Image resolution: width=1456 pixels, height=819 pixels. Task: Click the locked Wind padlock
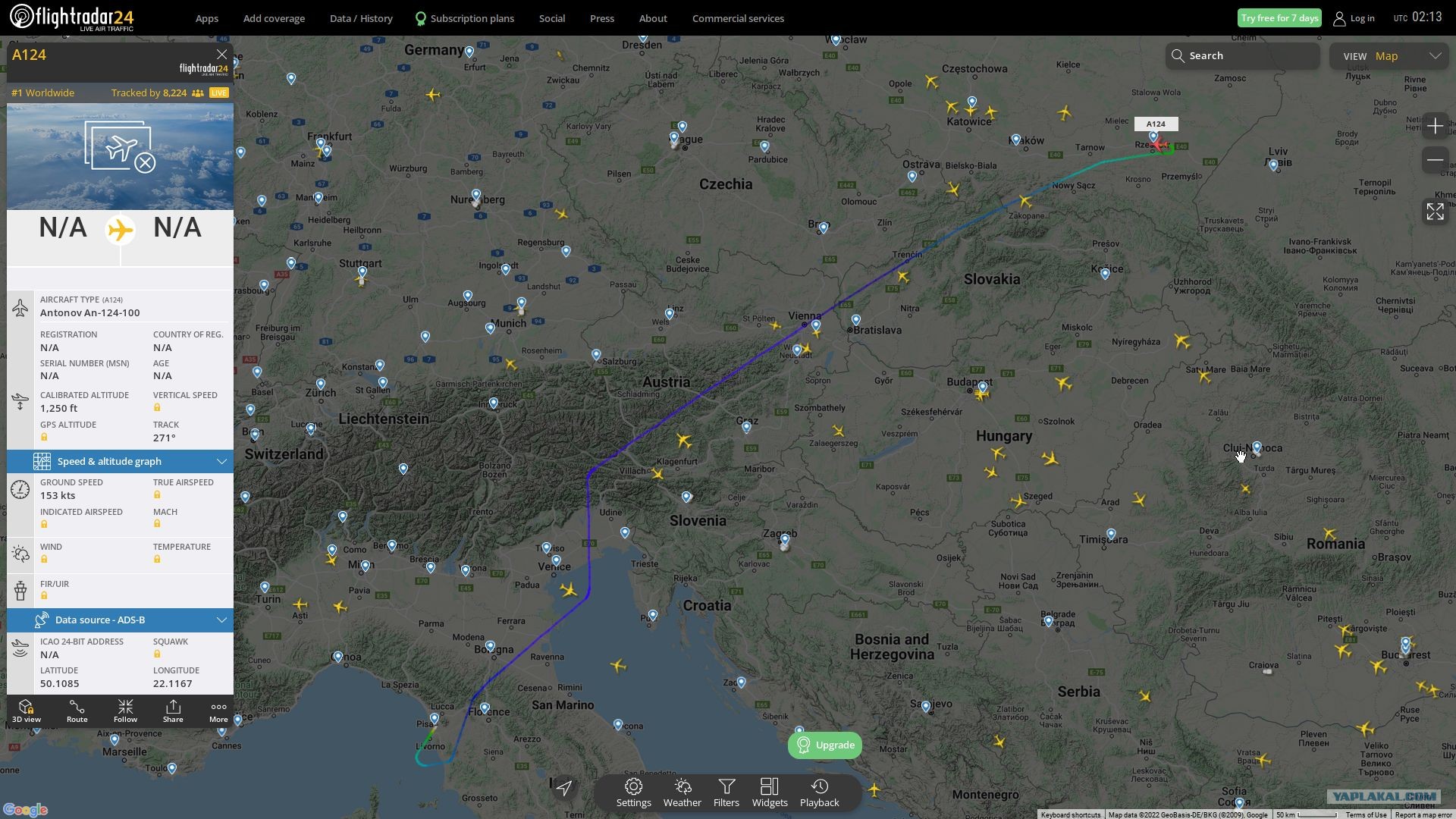tap(44, 560)
